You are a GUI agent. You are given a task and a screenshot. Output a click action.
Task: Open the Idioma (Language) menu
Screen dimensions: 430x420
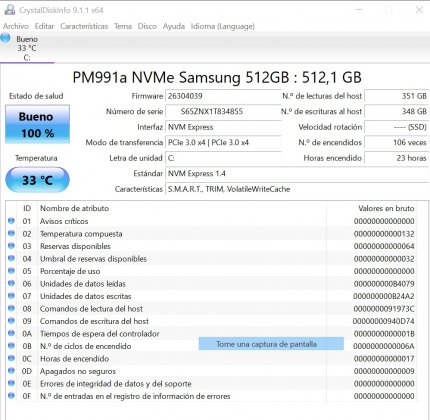pos(223,26)
